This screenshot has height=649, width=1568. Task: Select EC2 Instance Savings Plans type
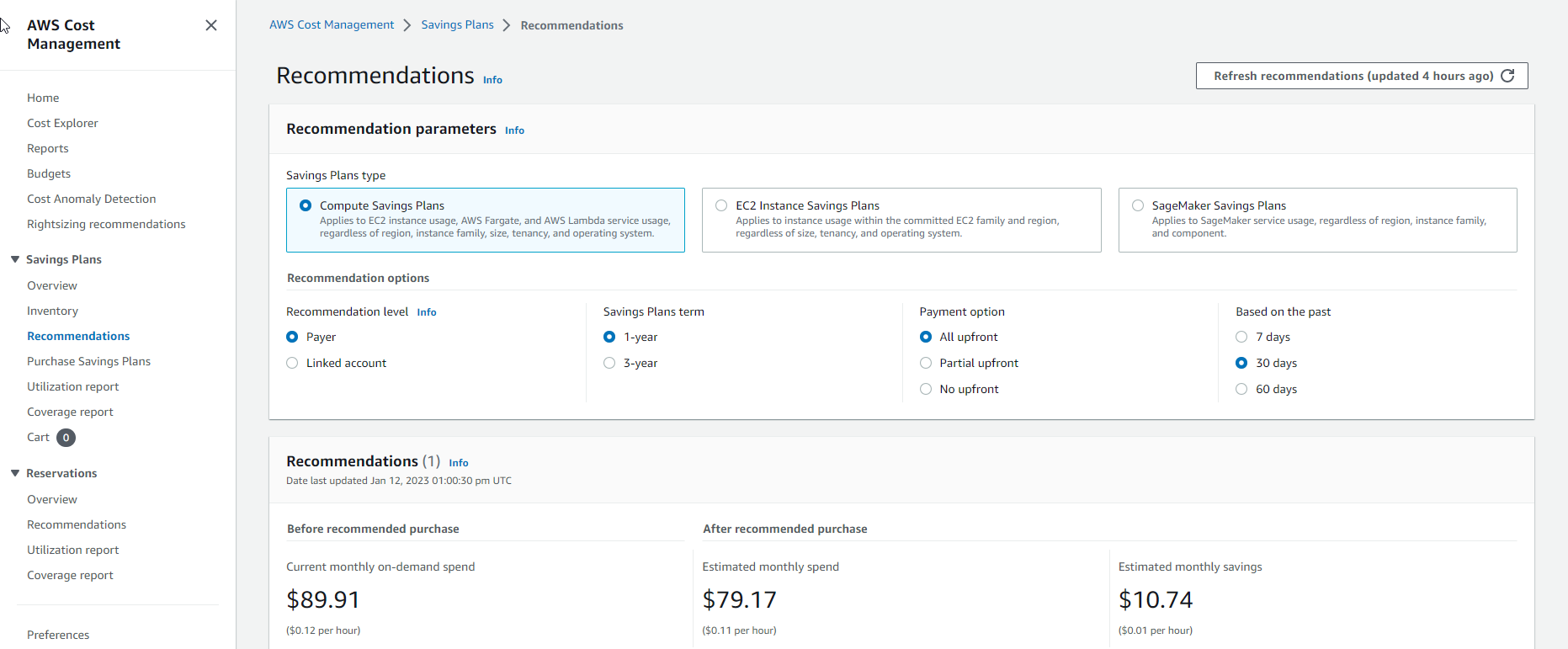[x=901, y=220]
